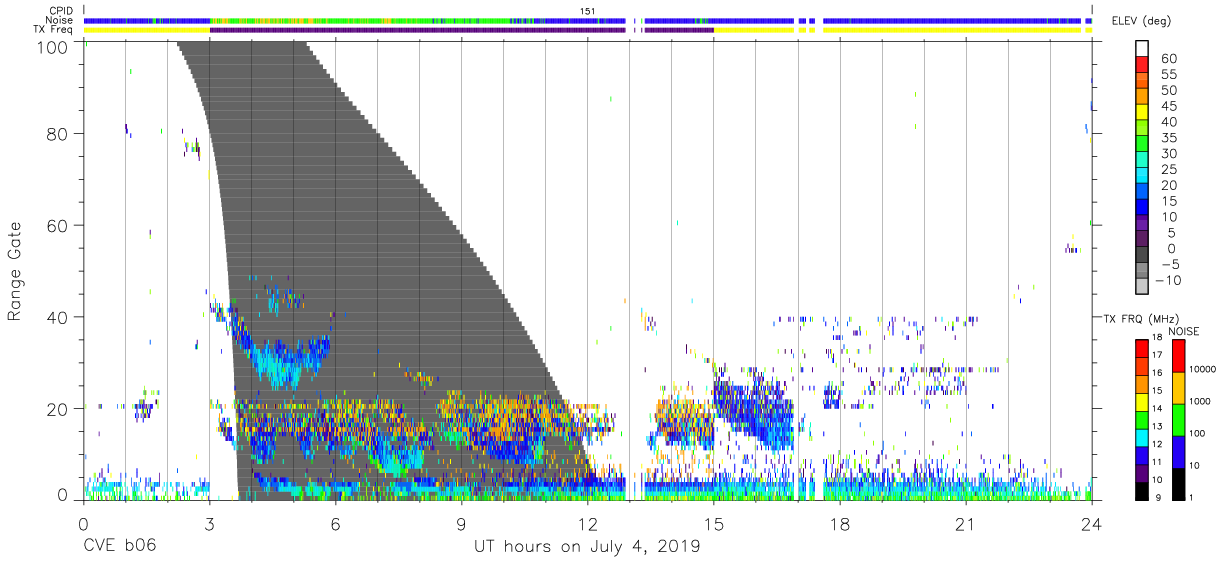Click the green swatch in noise legend
1228x567 pixels.
coord(1181,419)
